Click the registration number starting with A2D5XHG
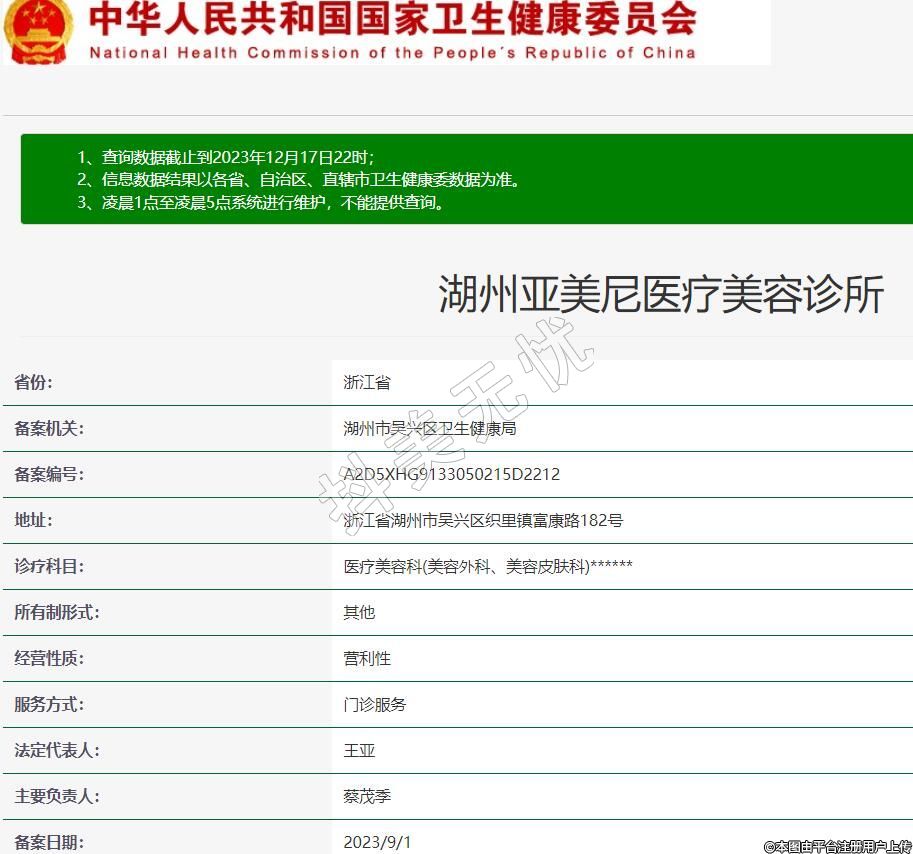 tap(451, 474)
